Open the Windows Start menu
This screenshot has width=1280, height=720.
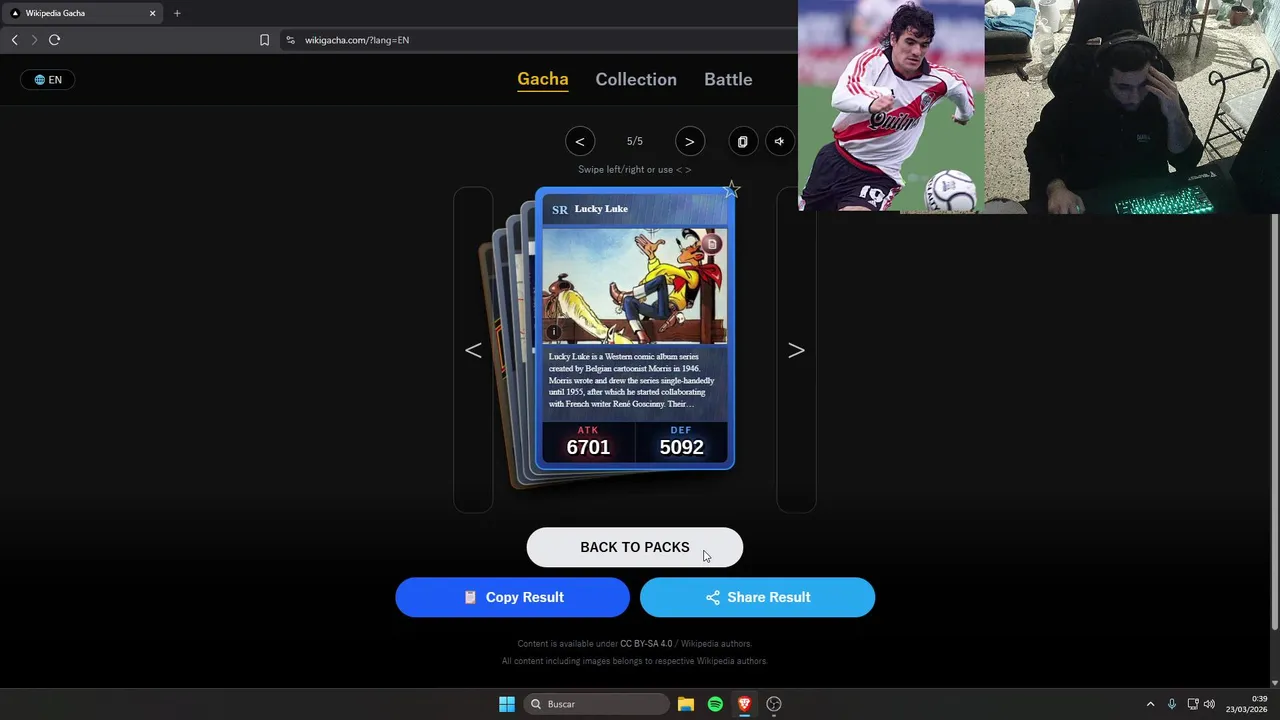507,704
